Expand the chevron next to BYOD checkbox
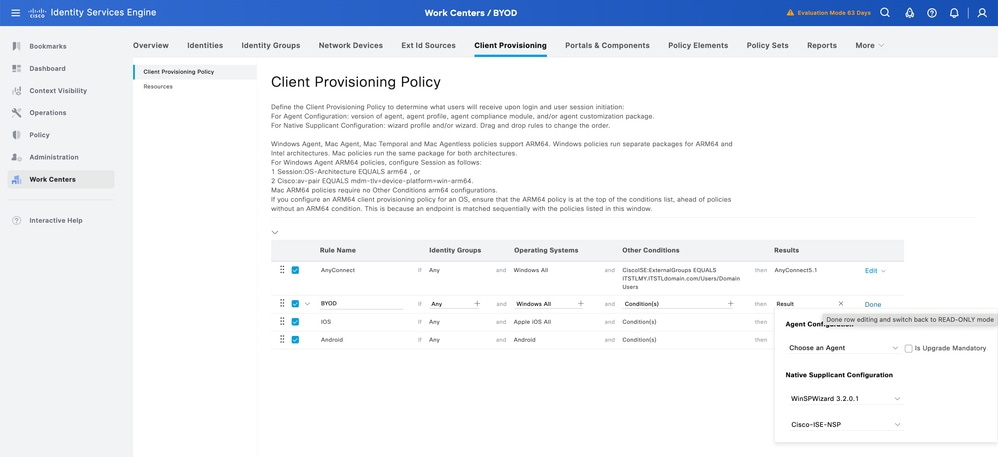 pyautogui.click(x=307, y=304)
